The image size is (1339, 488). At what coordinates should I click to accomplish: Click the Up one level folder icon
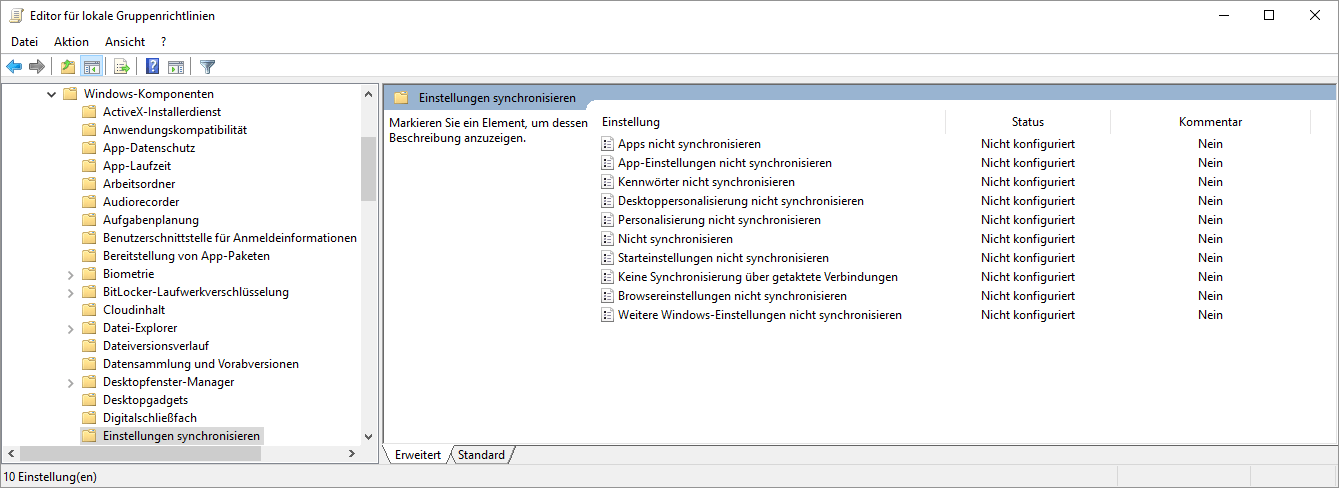[67, 67]
